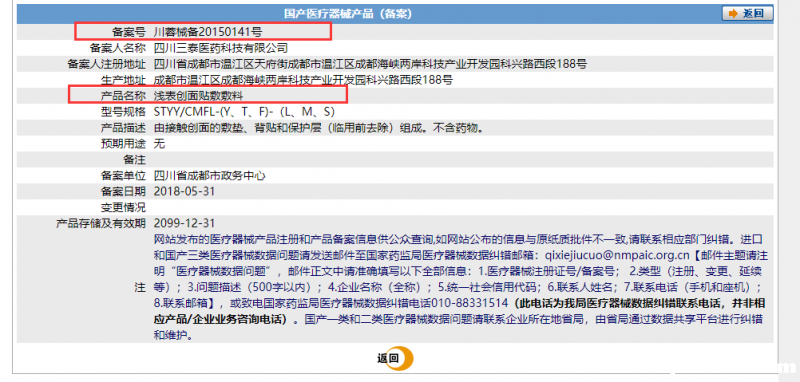Screen dimensions: 800x382
Task: Click the last notice line 和维护。
Action: (175, 336)
